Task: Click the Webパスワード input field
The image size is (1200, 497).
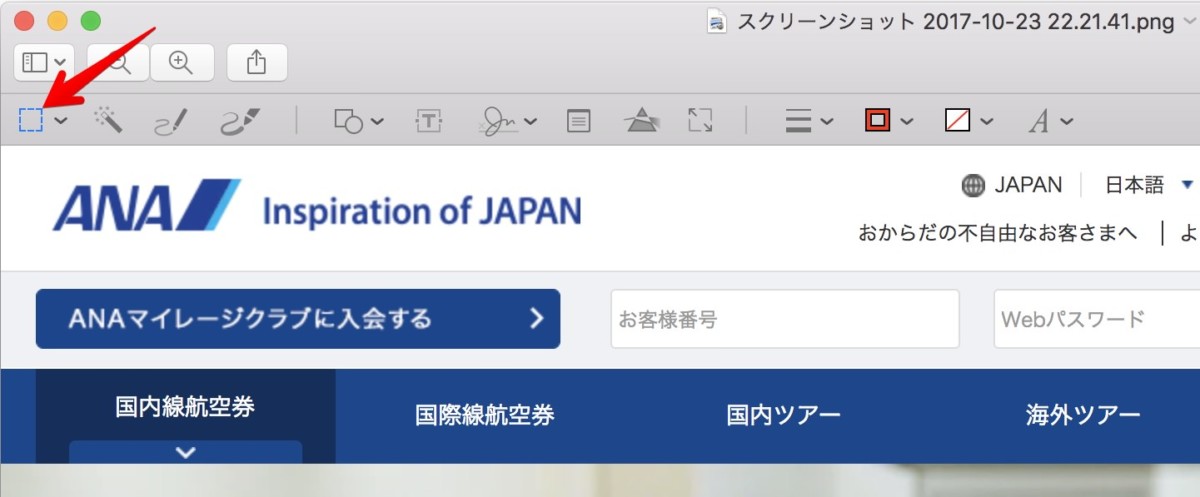Action: coord(1097,319)
